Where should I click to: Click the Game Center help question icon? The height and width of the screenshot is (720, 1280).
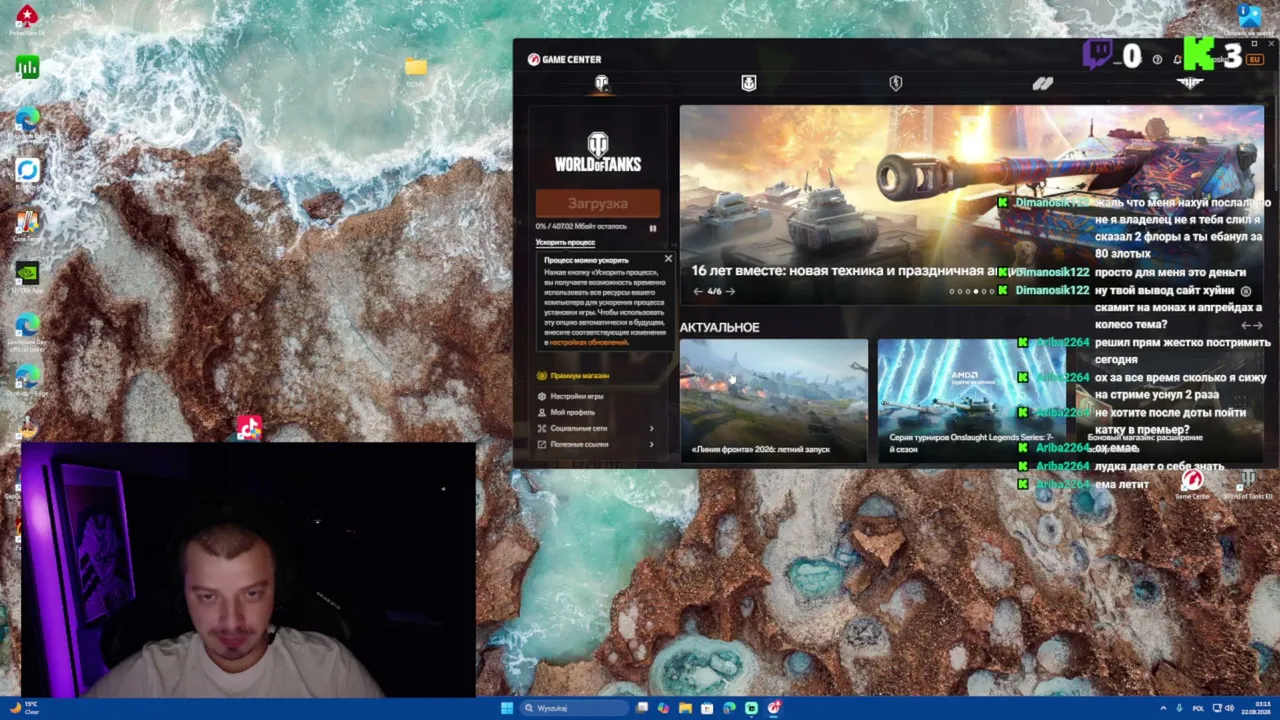coord(1157,60)
